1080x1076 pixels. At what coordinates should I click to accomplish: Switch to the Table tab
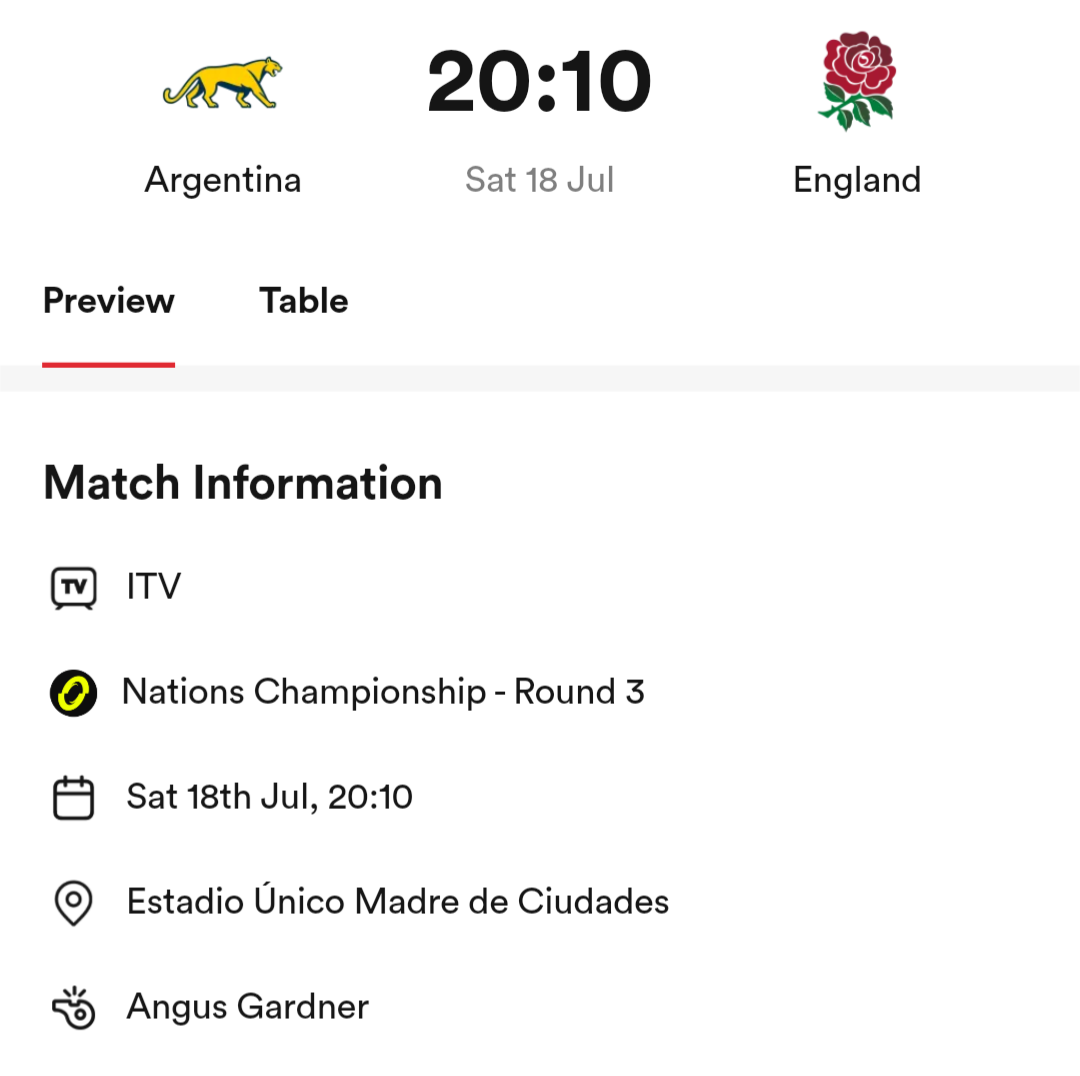[304, 300]
